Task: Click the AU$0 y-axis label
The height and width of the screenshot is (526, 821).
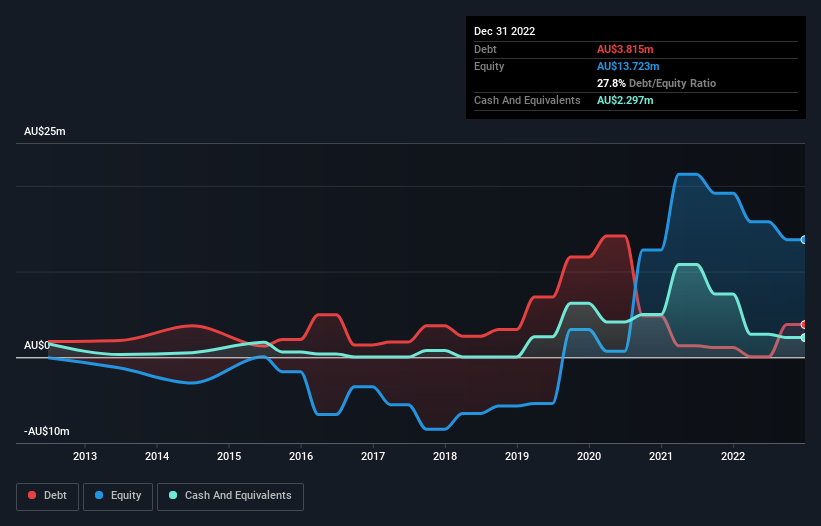Action: point(37,345)
